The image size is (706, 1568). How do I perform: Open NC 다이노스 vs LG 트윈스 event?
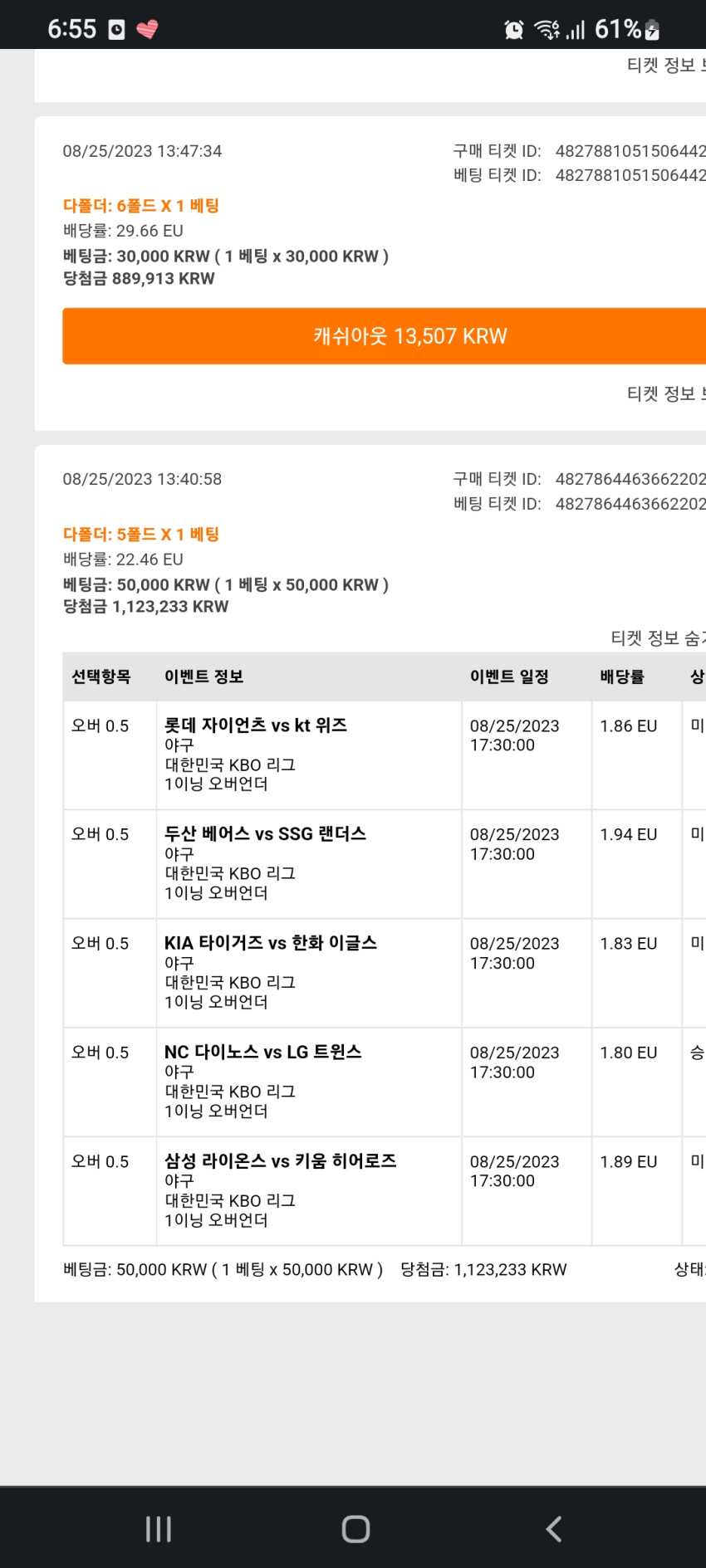click(x=263, y=1052)
